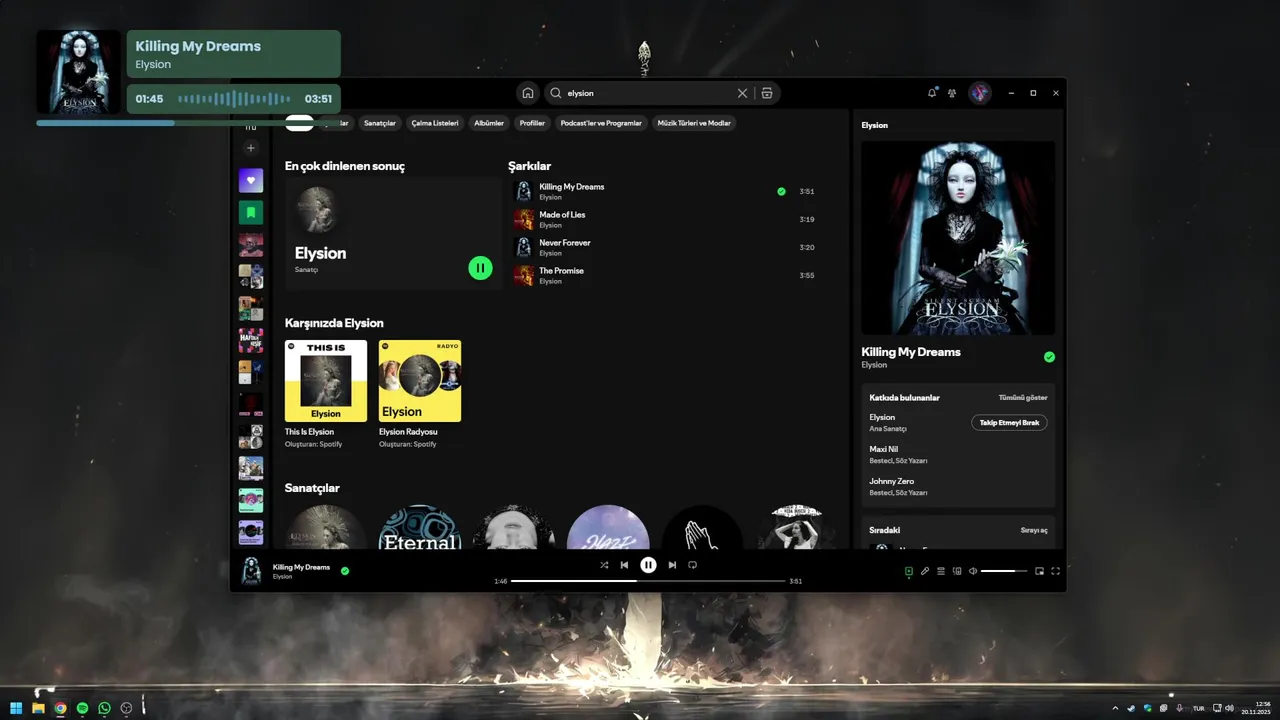Open This Is Elysion playlist thumbnail
The height and width of the screenshot is (720, 1280).
(x=326, y=381)
